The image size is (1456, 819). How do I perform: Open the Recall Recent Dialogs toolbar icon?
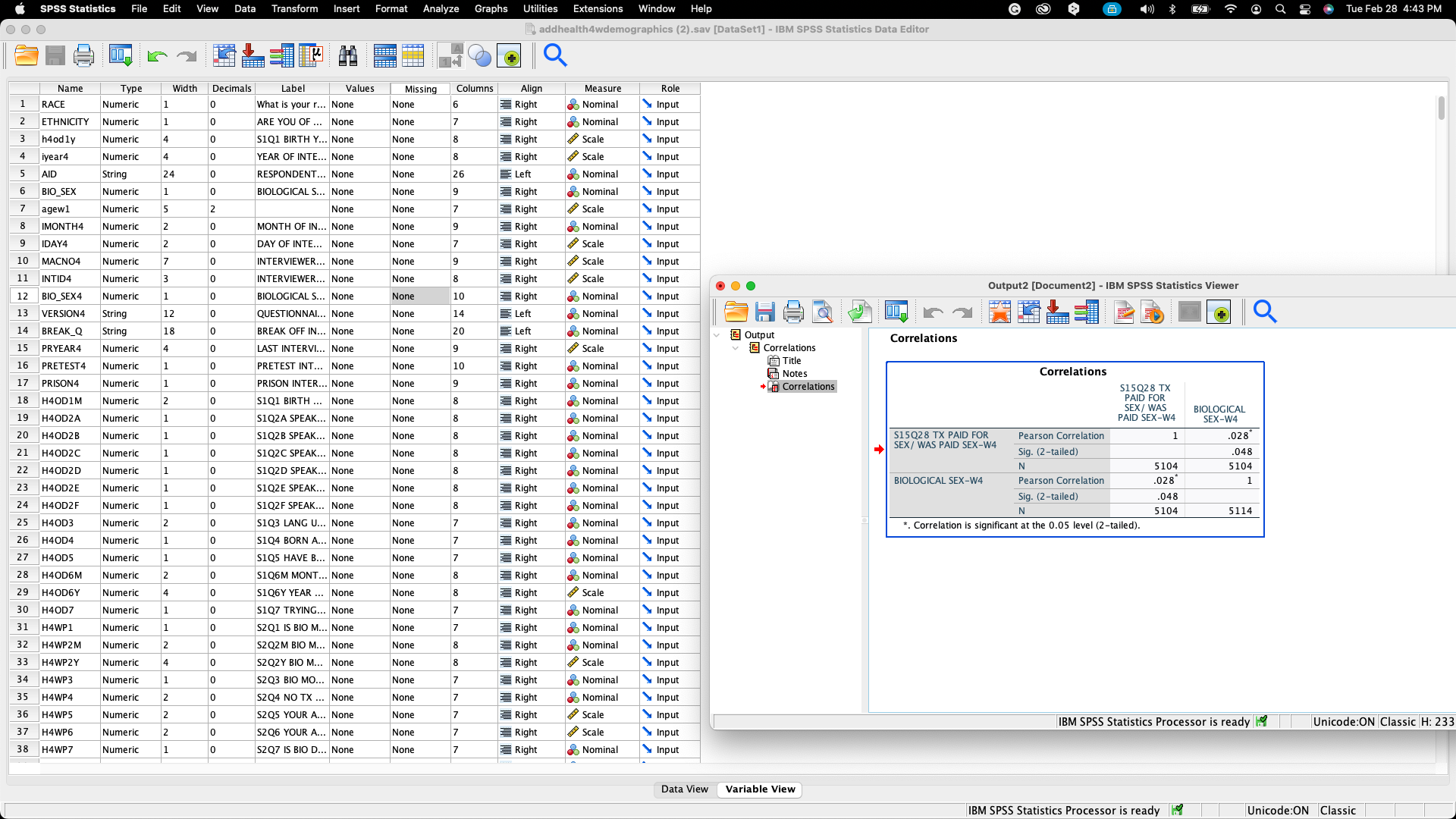click(121, 56)
